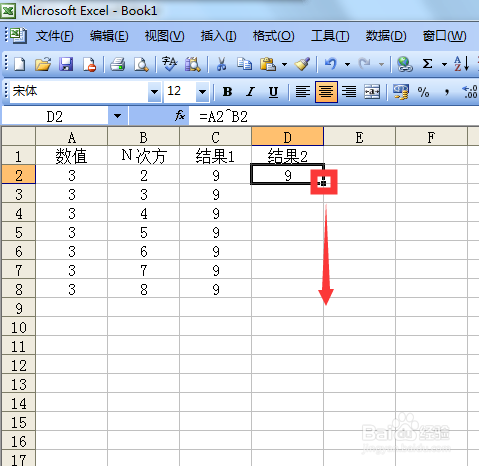Click the font size field showing 12
The width and height of the screenshot is (479, 466).
[180, 91]
